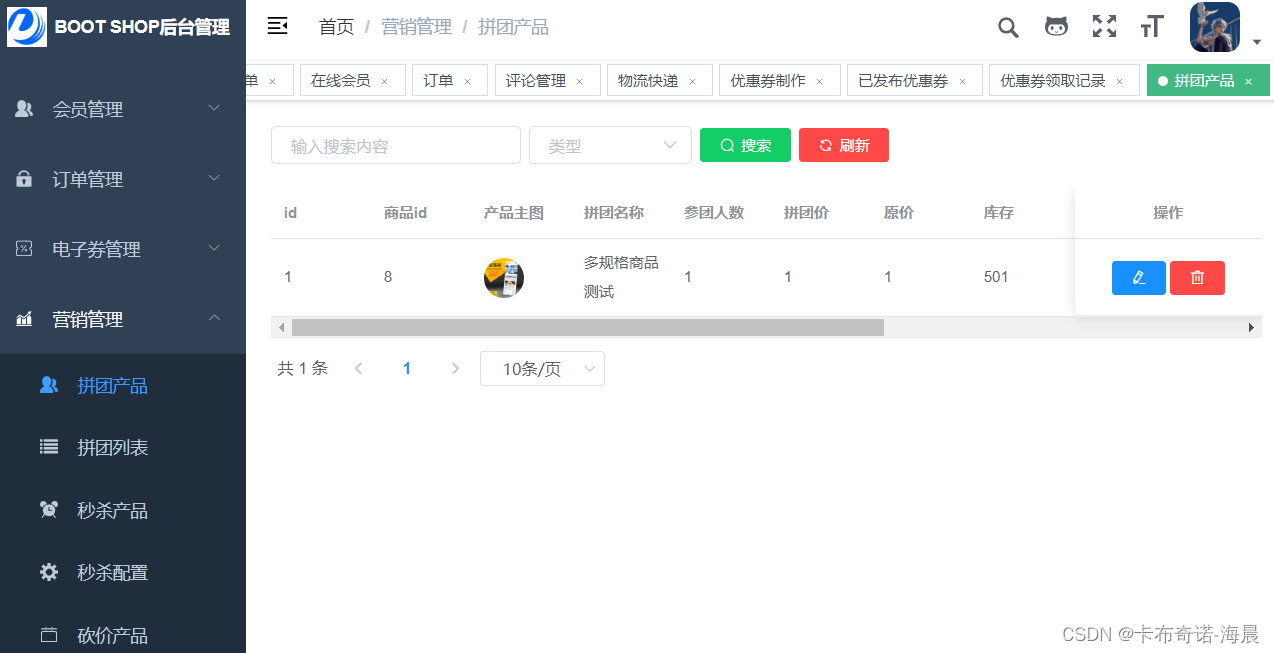Click the person icon next to 会员管理
The height and width of the screenshot is (653, 1274).
23,109
